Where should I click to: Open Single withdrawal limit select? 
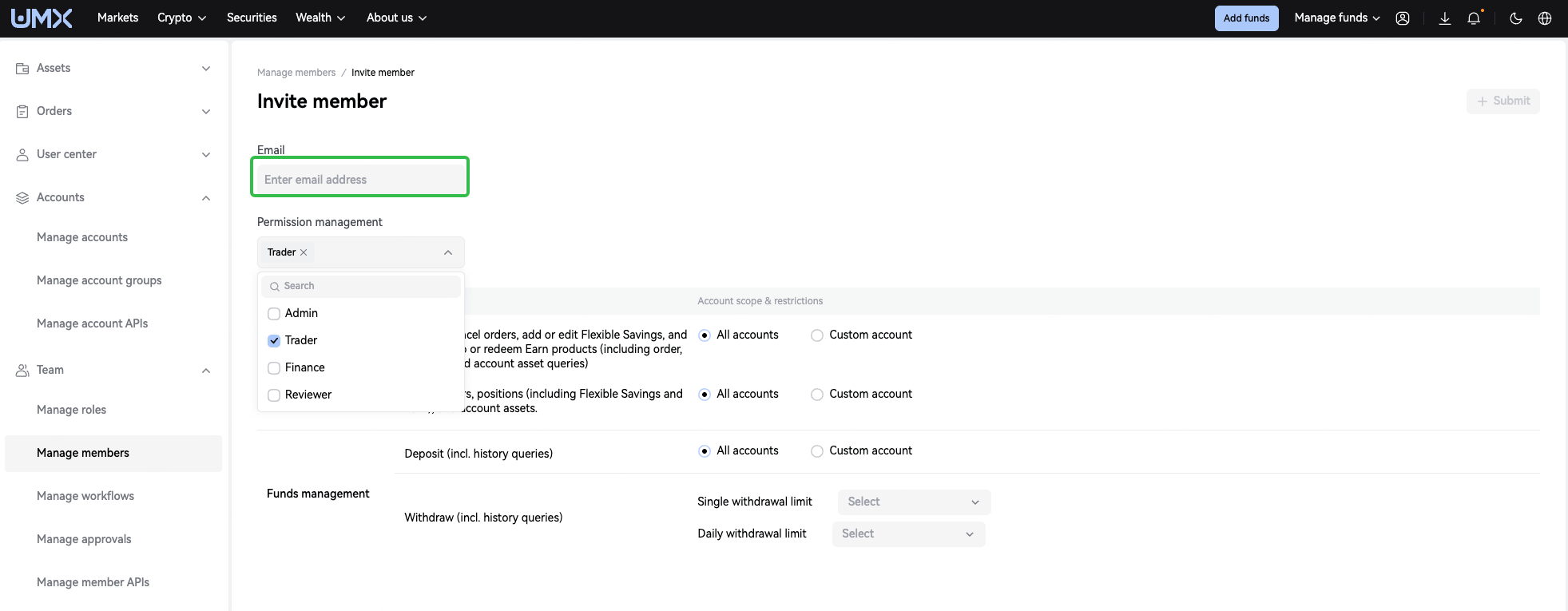point(914,502)
